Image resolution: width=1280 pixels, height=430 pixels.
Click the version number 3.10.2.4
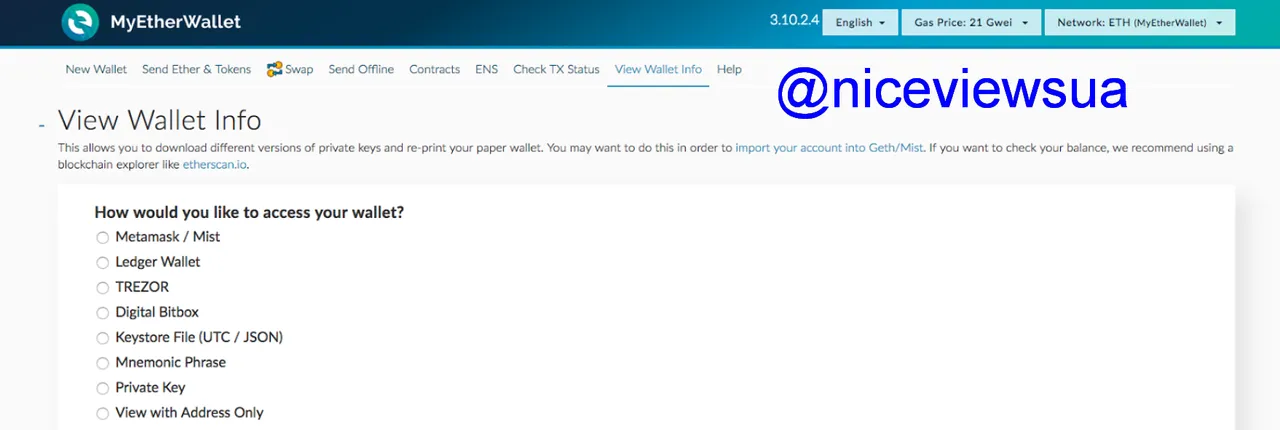tap(794, 20)
